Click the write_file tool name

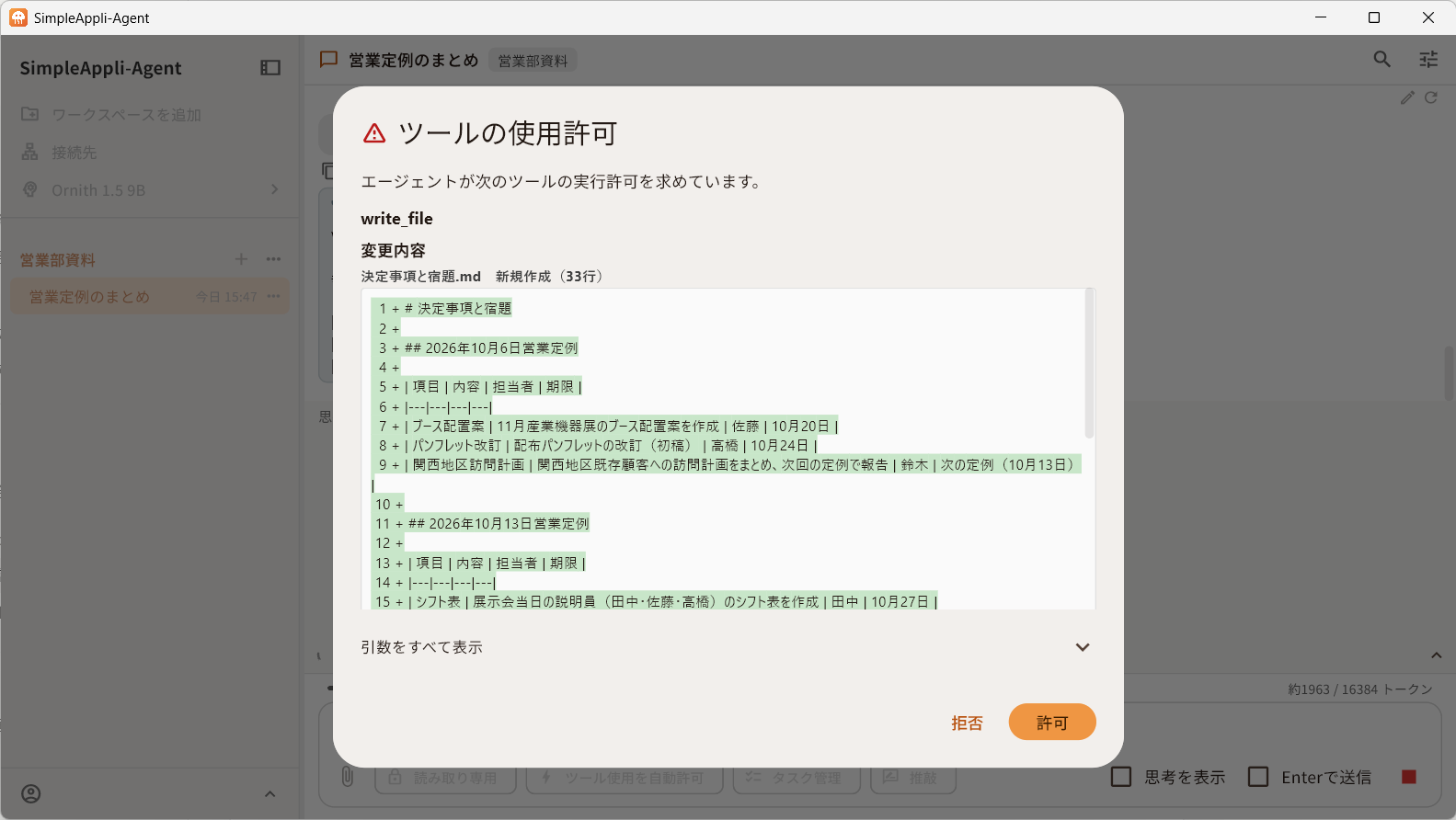[396, 219]
